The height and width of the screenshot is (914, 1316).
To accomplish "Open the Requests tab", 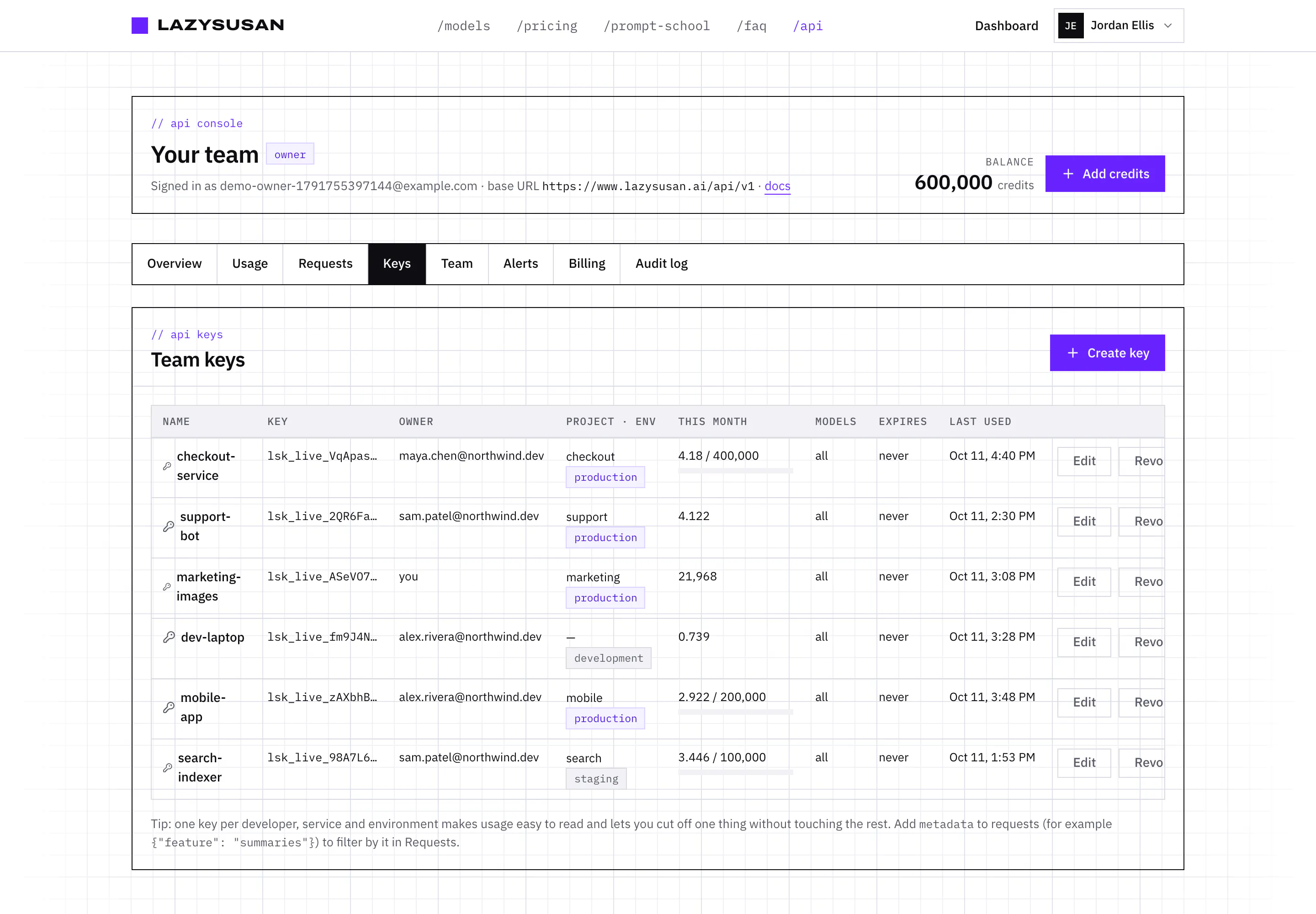I will pos(325,264).
